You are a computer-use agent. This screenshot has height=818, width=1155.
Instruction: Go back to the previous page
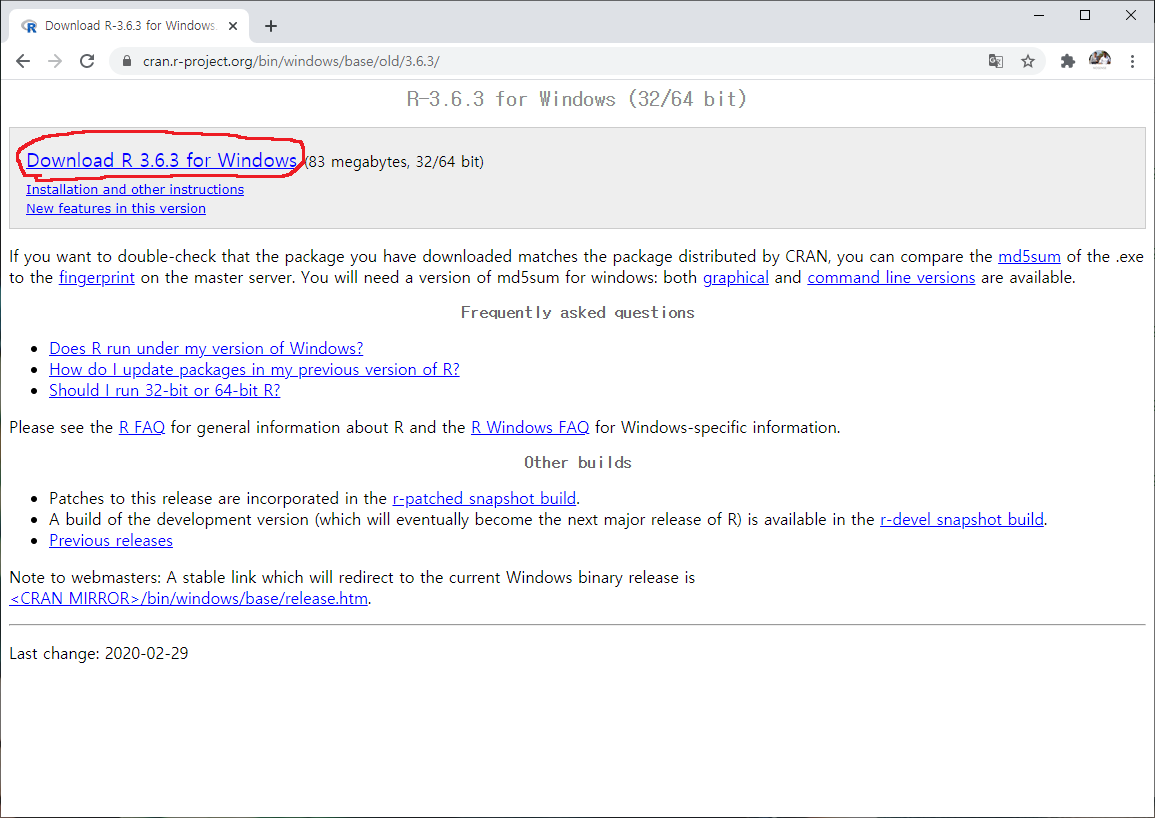(x=23, y=61)
